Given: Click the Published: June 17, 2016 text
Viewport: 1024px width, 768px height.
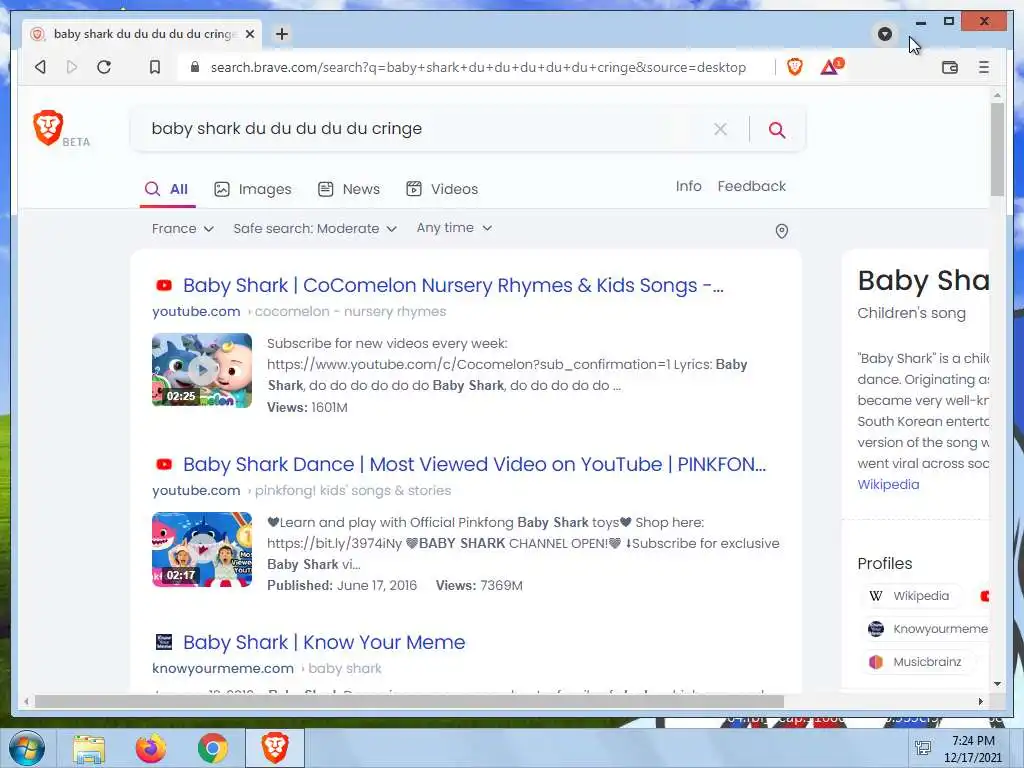Looking at the screenshot, I should pos(342,585).
